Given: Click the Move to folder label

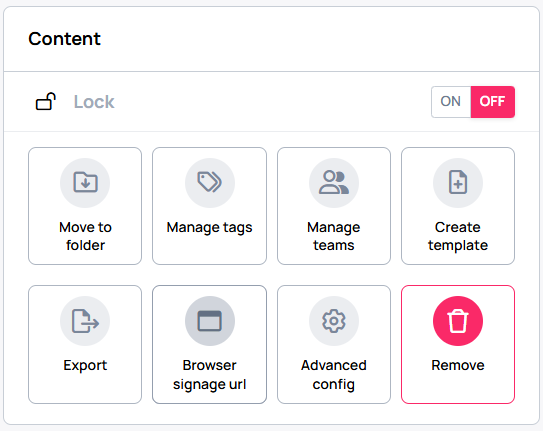Looking at the screenshot, I should pyautogui.click(x=85, y=236).
